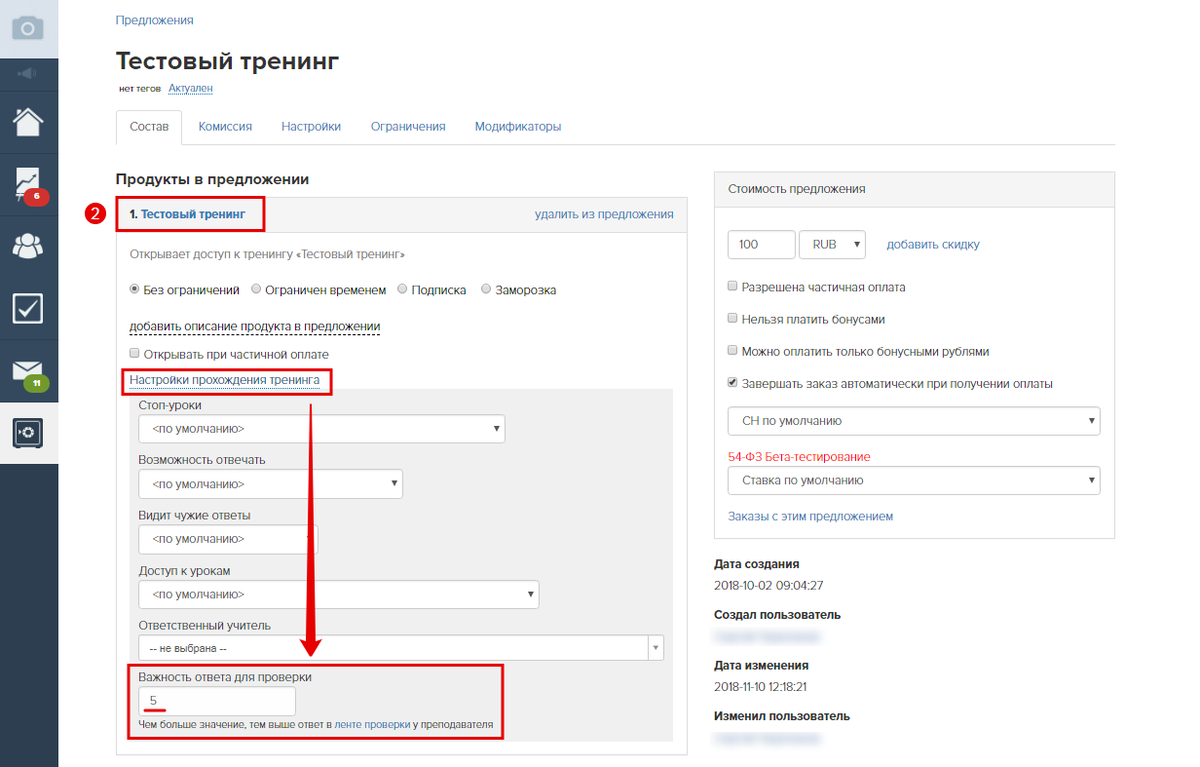Open the messages envelope icon in sidebar
Screen dimensions: 1200x767
[28, 371]
